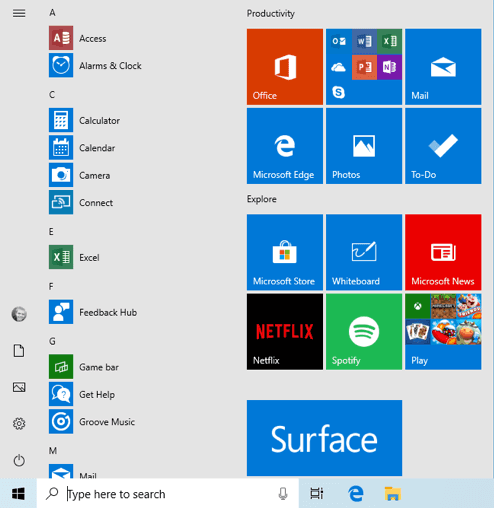Open the To-Do tile
The width and height of the screenshot is (494, 508).
(x=443, y=146)
